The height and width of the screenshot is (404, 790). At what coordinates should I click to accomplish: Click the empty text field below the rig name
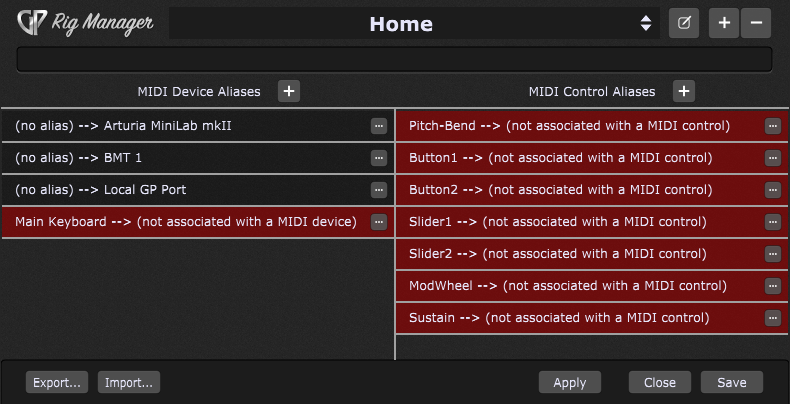(394, 59)
